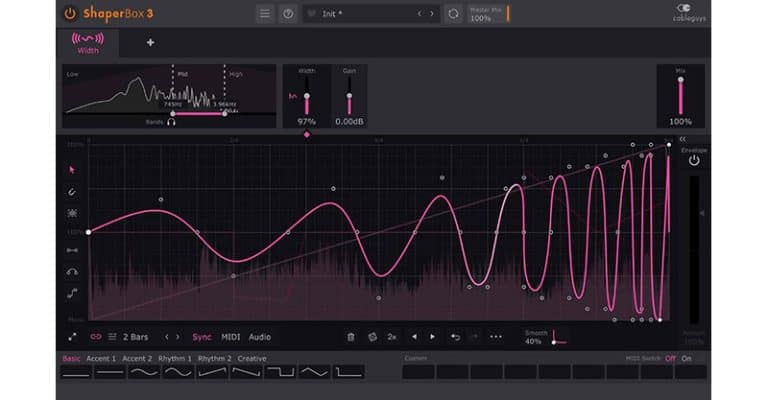This screenshot has width=768, height=400.
Task: Randomize the wave with dice icon
Action: coord(372,337)
